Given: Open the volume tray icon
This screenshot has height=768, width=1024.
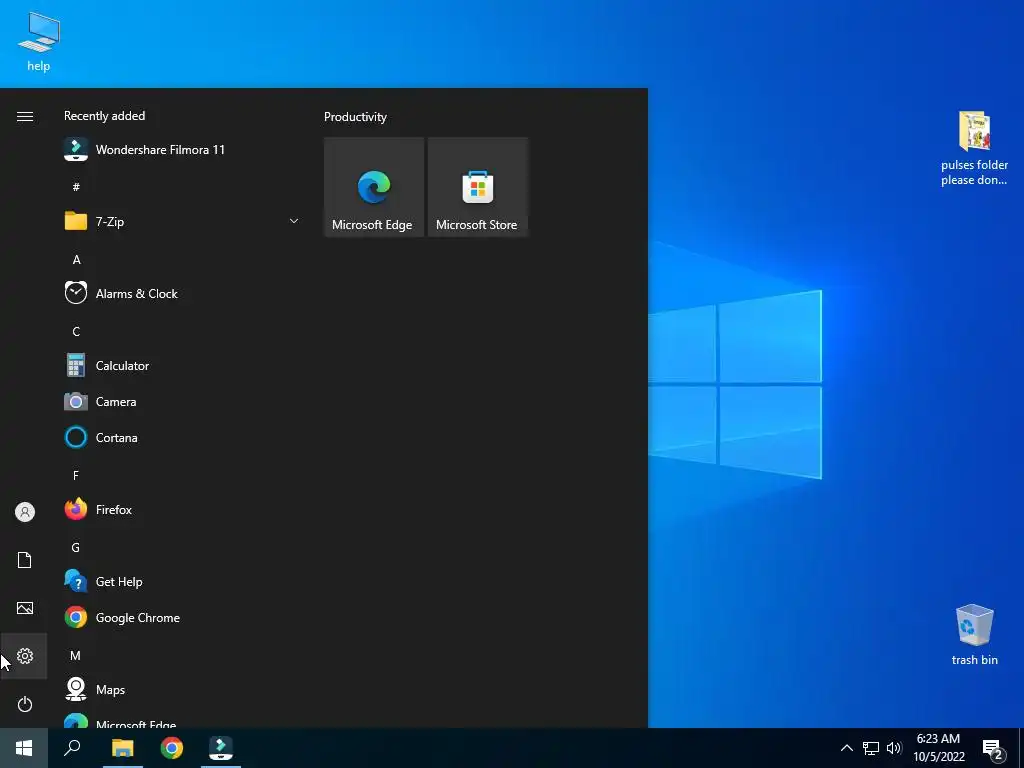Looking at the screenshot, I should pyautogui.click(x=894, y=748).
